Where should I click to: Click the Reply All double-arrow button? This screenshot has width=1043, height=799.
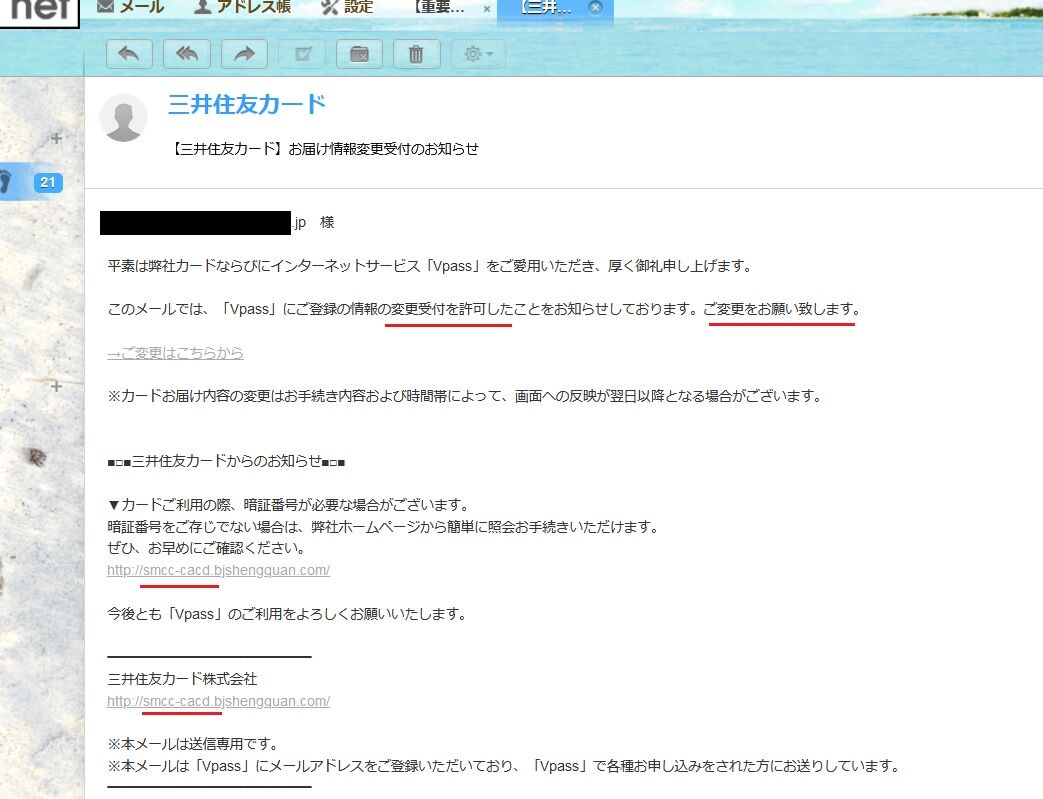click(x=187, y=54)
